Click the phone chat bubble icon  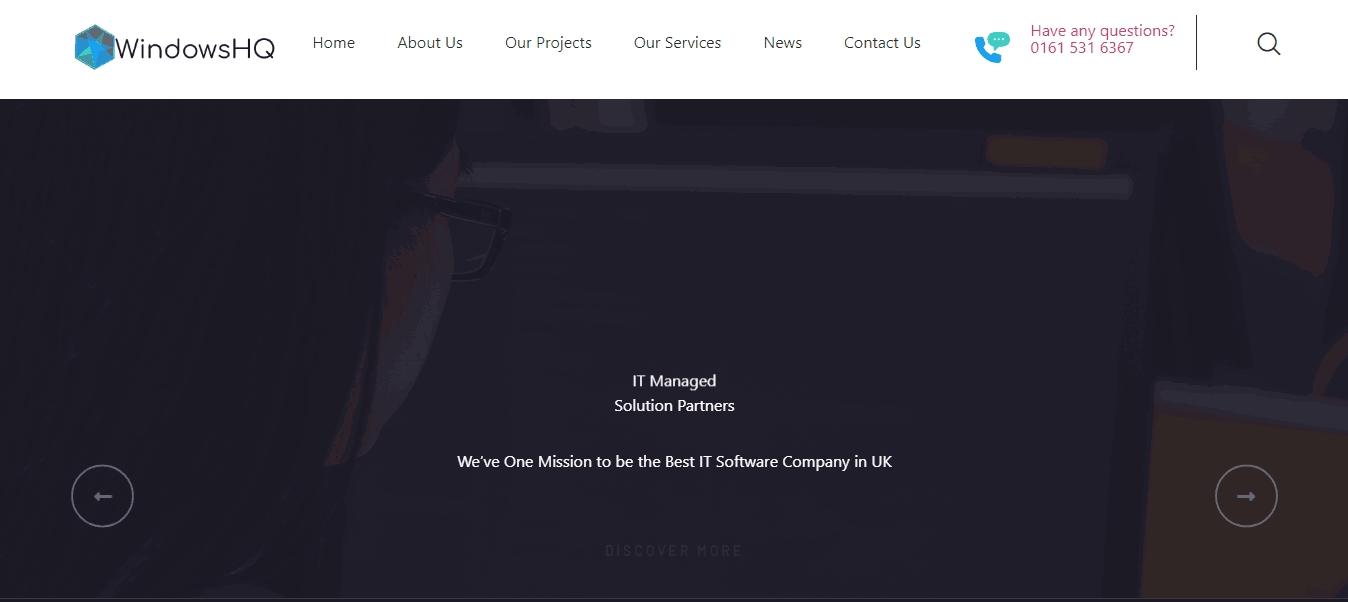point(992,47)
